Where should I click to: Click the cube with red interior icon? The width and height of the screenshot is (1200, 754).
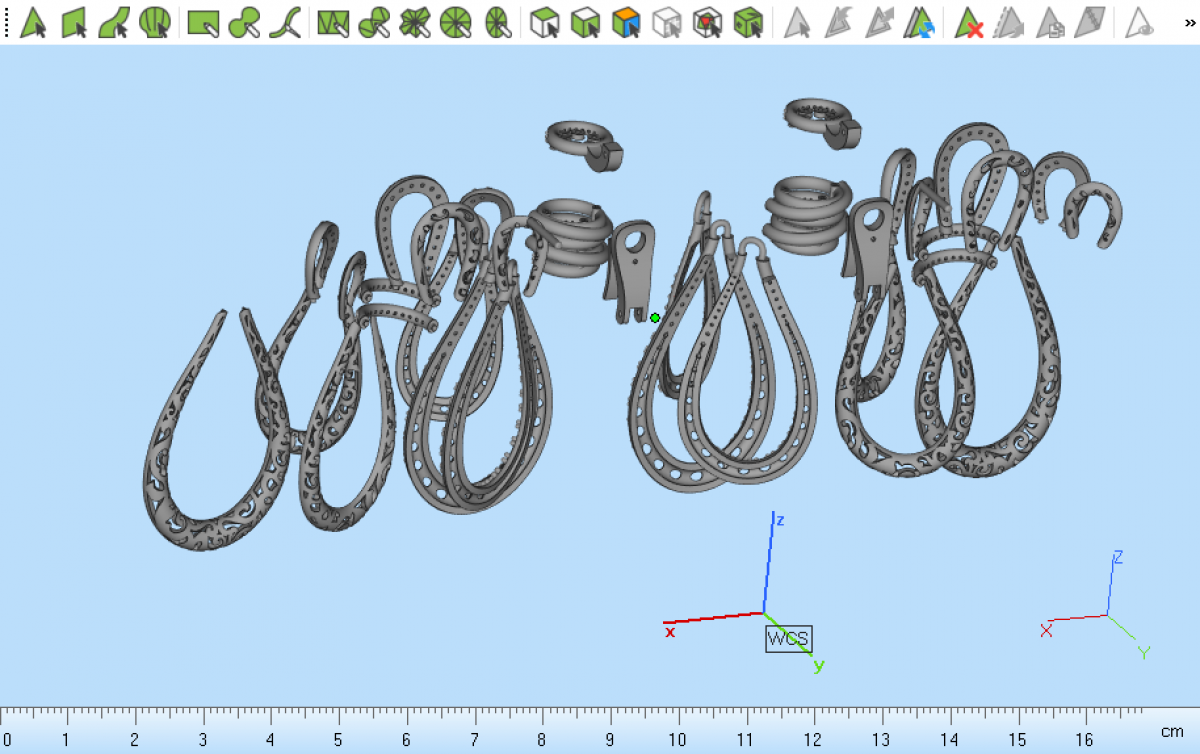click(708, 22)
